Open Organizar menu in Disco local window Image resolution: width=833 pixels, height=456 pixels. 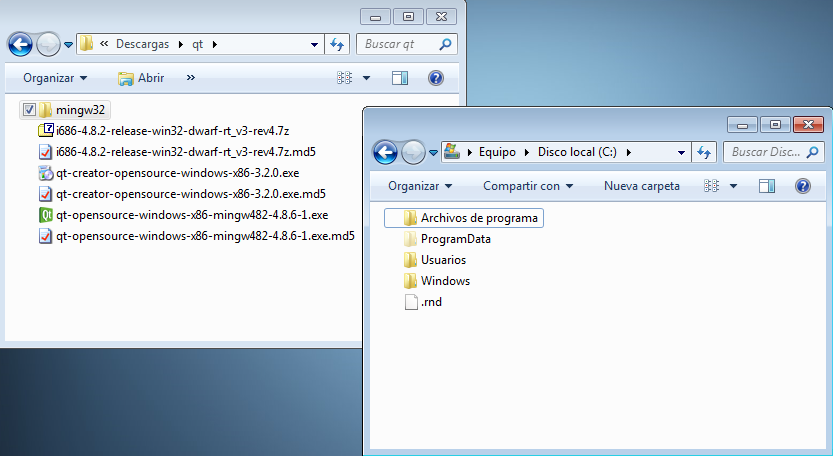pos(420,186)
